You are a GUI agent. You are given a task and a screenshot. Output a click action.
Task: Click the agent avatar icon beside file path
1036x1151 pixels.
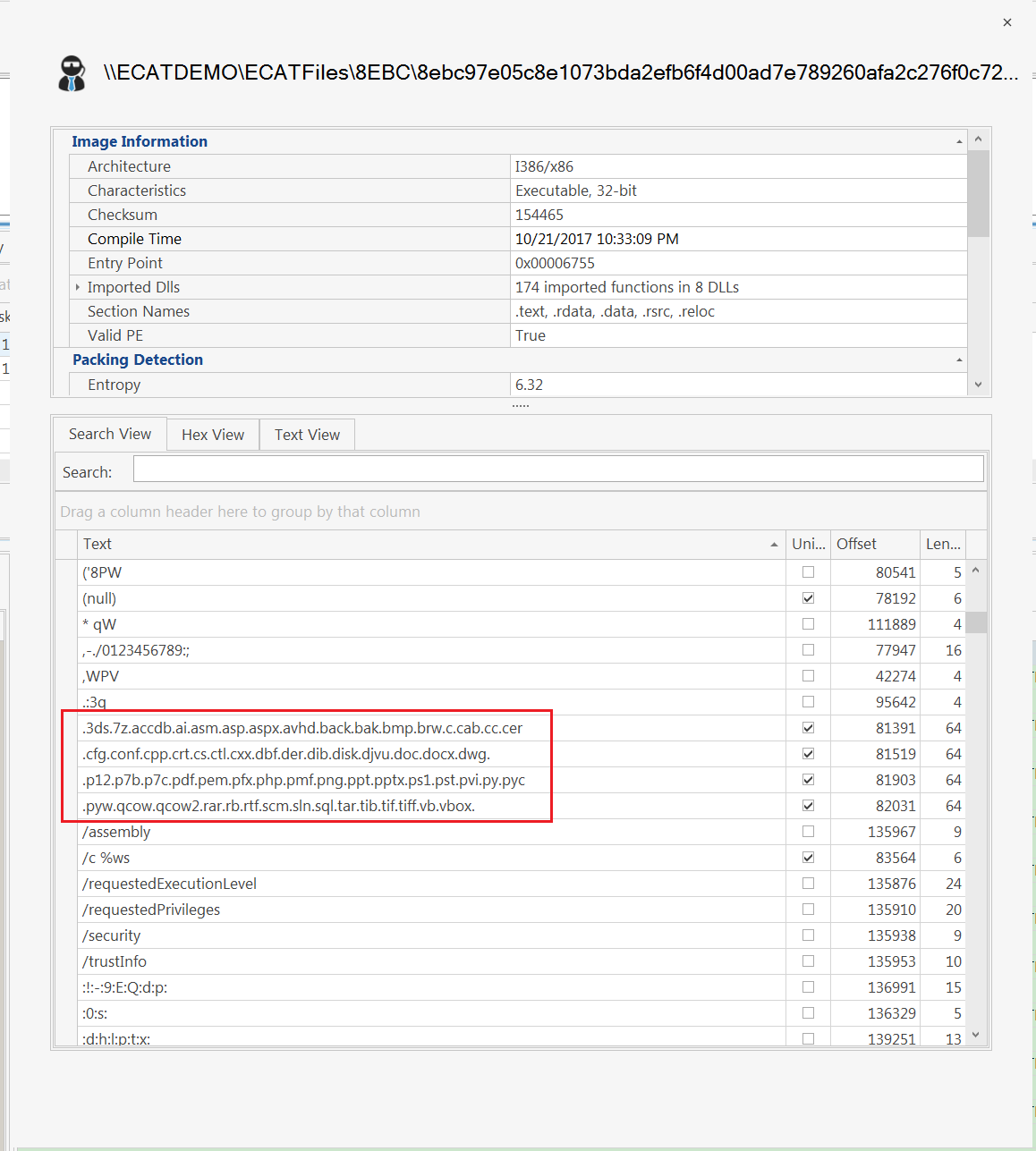[72, 73]
